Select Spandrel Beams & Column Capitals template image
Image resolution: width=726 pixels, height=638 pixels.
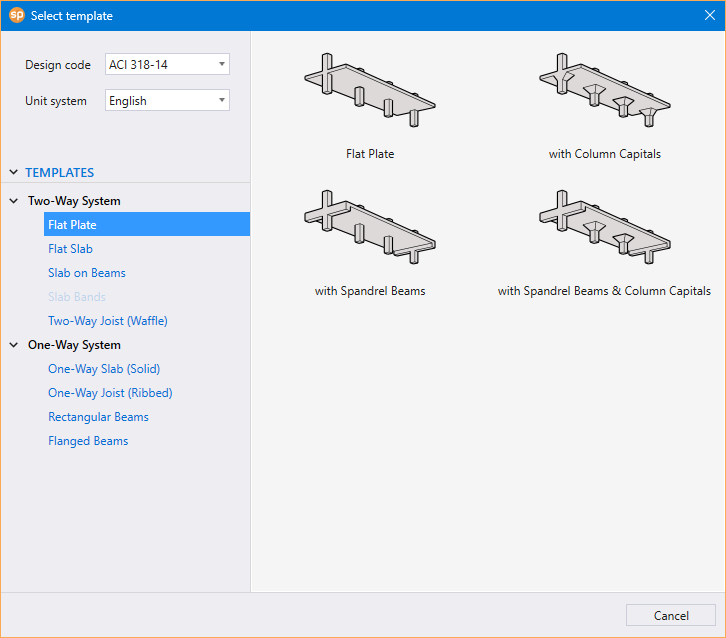click(x=605, y=227)
